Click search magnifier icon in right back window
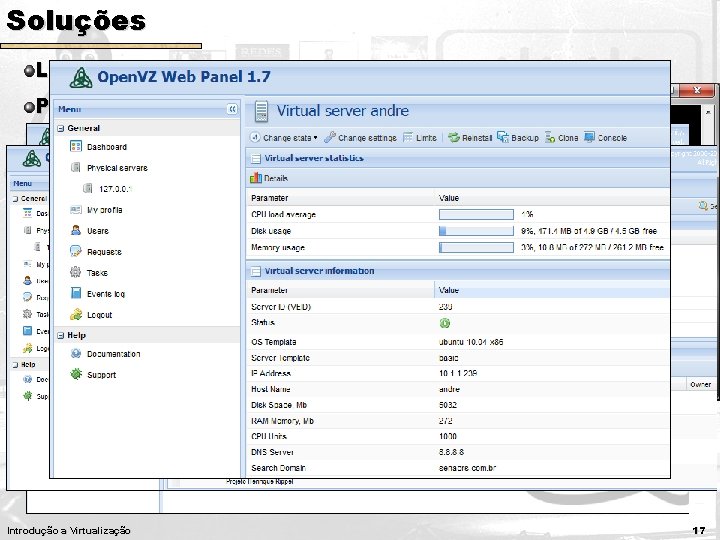720x540 pixels. pos(703,206)
